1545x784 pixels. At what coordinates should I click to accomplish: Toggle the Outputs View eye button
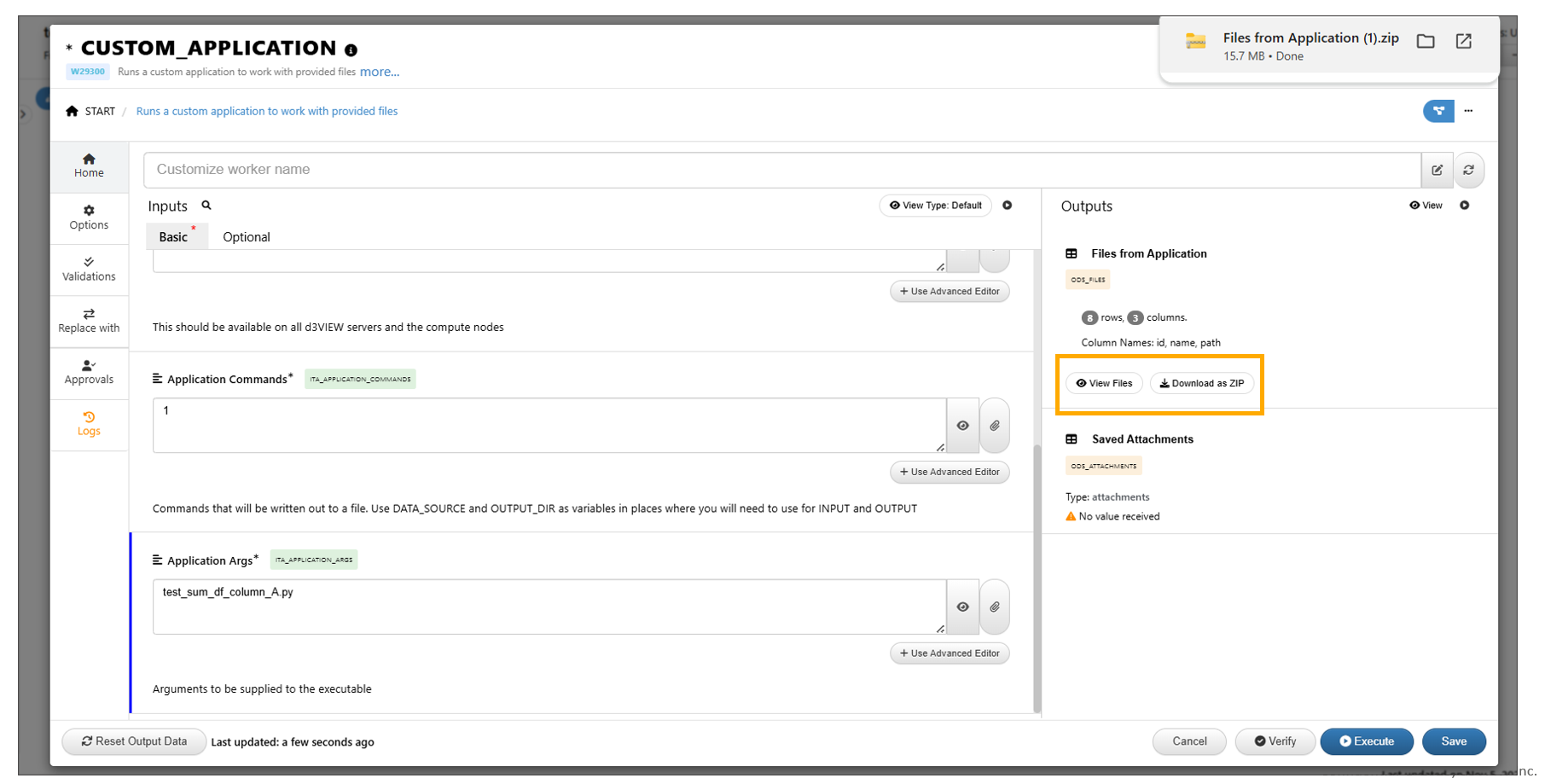click(1426, 206)
